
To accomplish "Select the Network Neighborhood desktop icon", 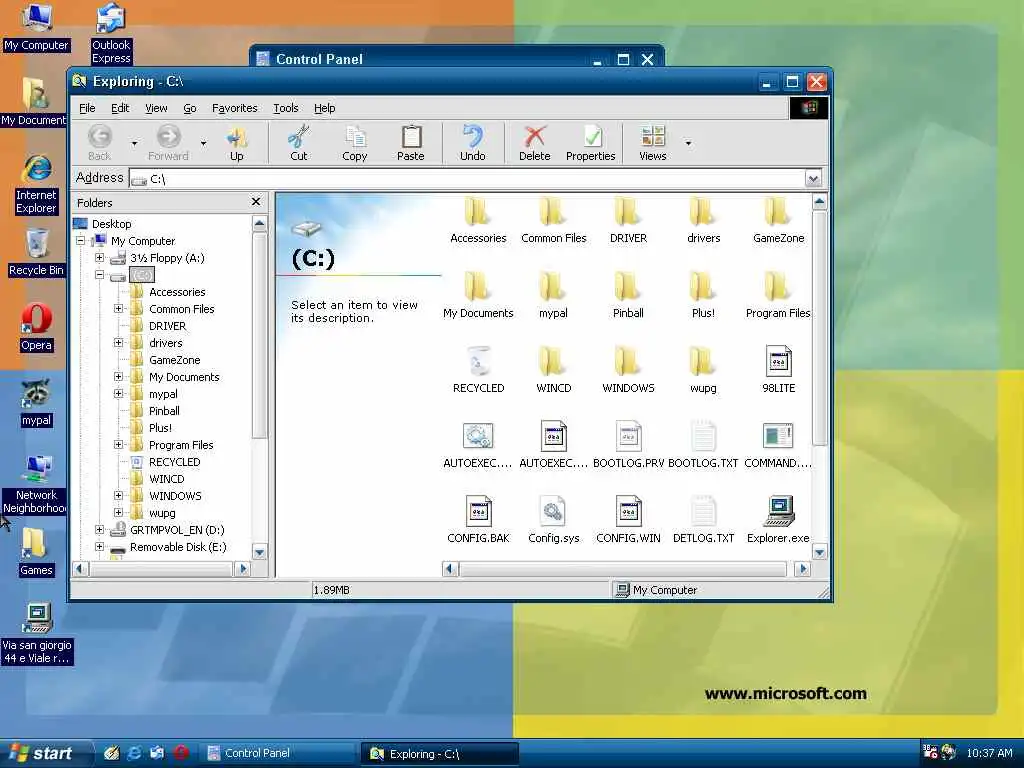I will pos(36,485).
